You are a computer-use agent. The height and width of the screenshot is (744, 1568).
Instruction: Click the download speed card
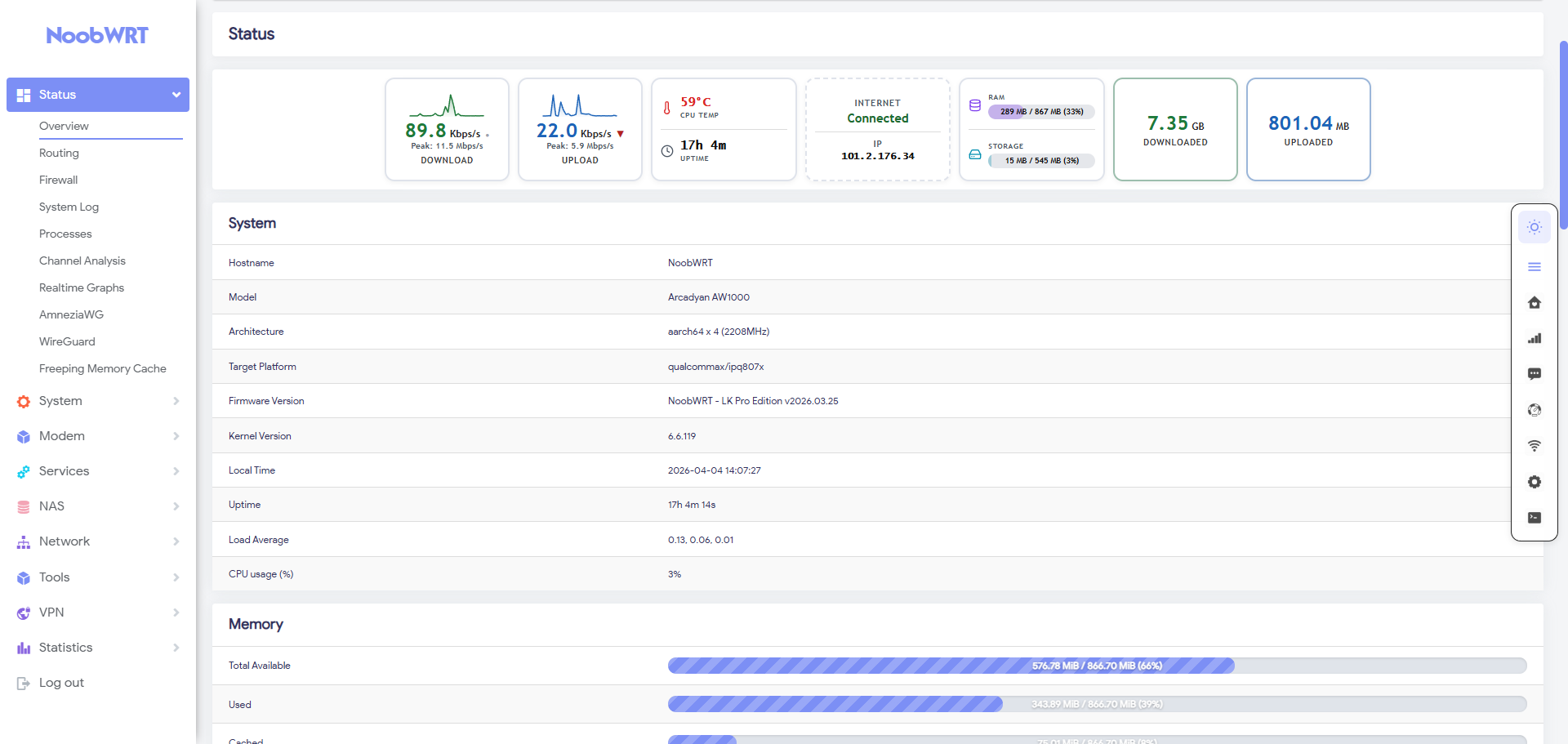(x=447, y=129)
